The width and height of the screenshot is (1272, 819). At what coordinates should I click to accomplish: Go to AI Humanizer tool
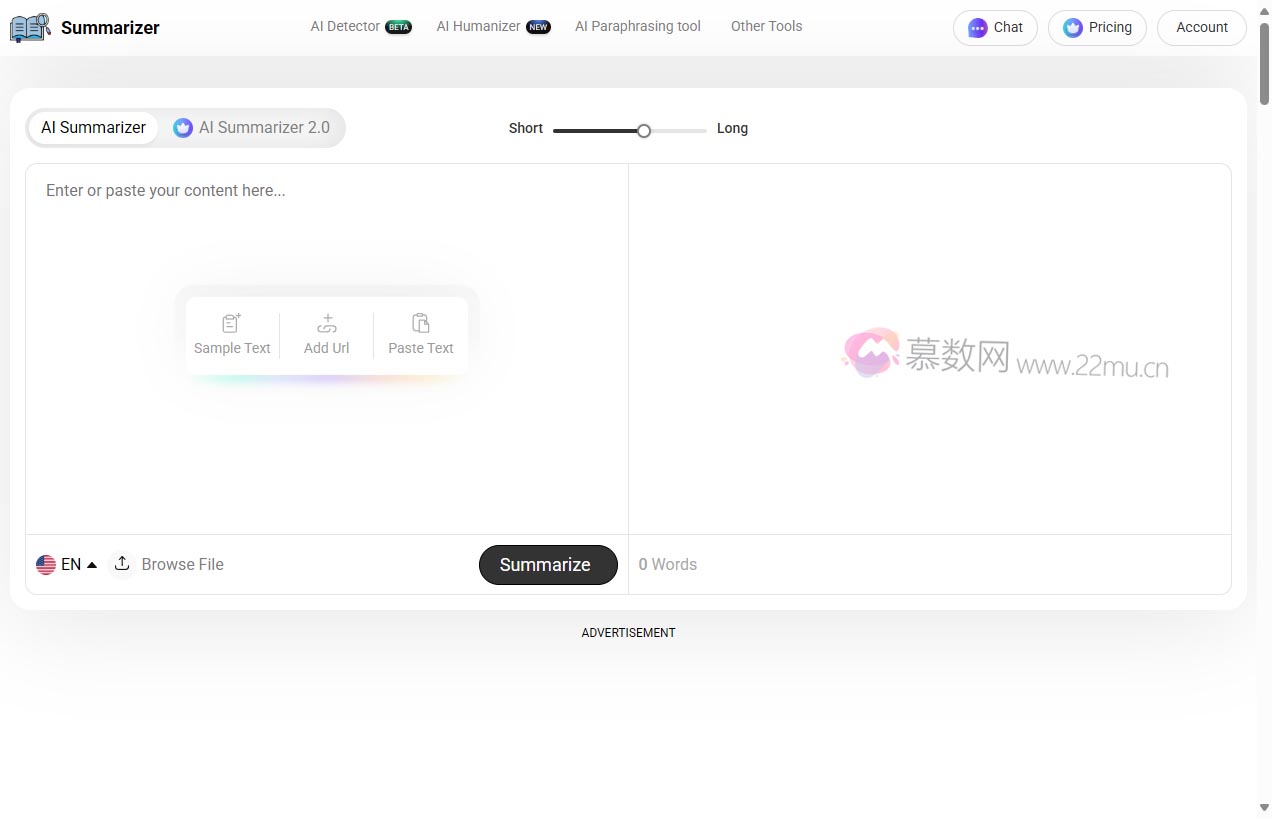pos(478,26)
